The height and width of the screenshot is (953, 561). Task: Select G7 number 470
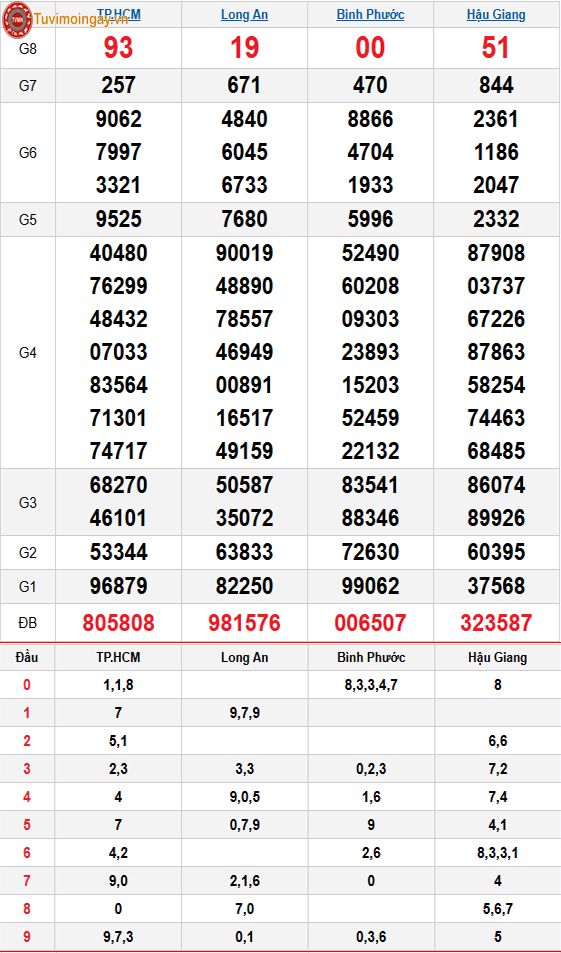(x=370, y=85)
